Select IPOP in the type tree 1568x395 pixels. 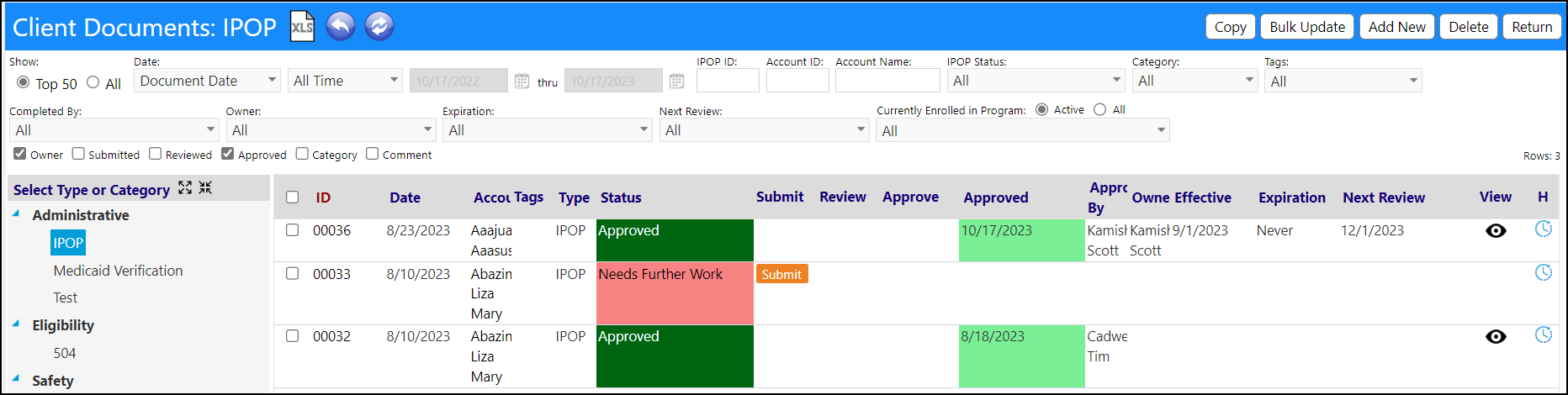68,243
